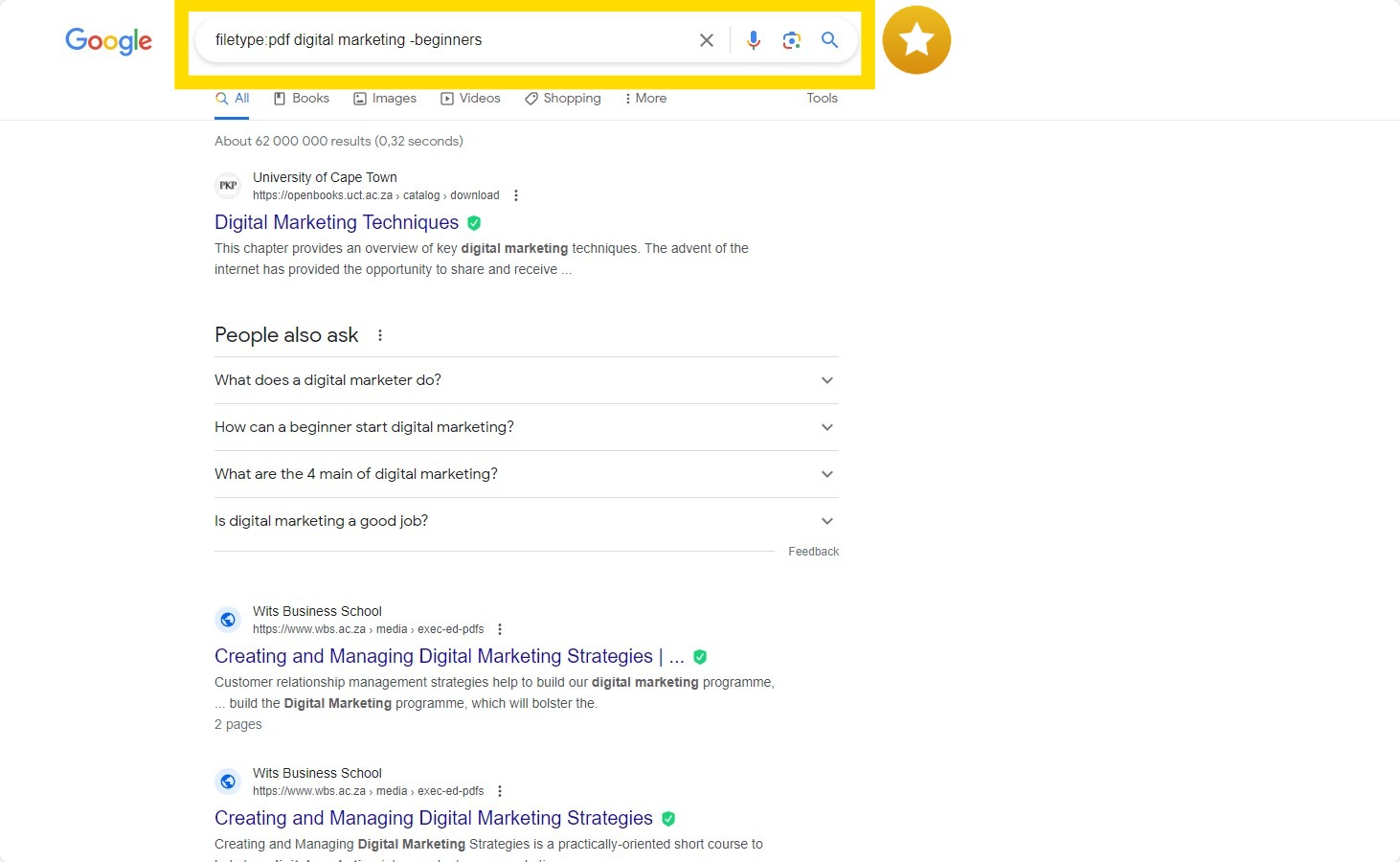Viewport: 1400px width, 862px height.
Task: Expand "How can a beginner start digital marketing?"
Action: click(527, 427)
